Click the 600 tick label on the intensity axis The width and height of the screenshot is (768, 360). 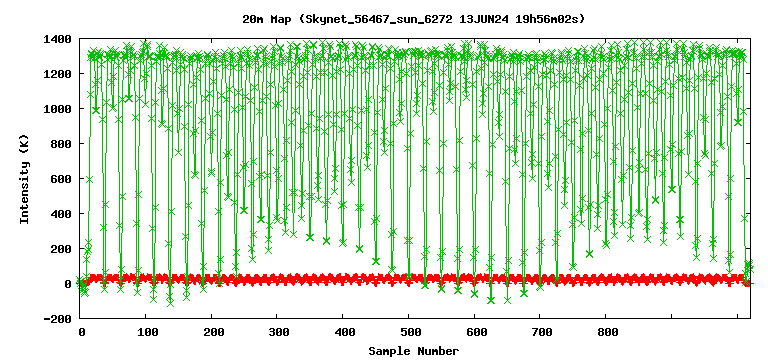[x=62, y=179]
